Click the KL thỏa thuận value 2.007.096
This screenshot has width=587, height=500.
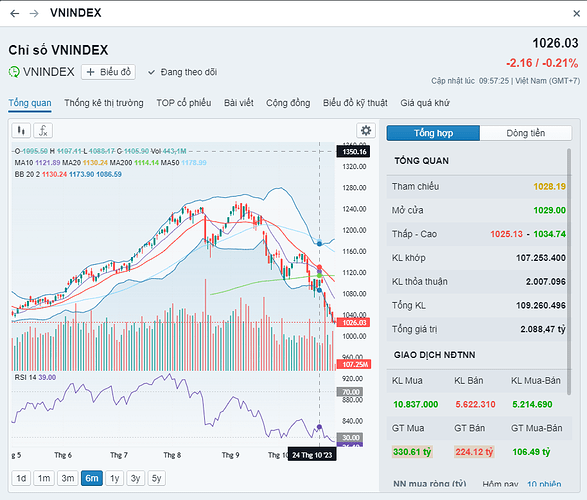546,281
